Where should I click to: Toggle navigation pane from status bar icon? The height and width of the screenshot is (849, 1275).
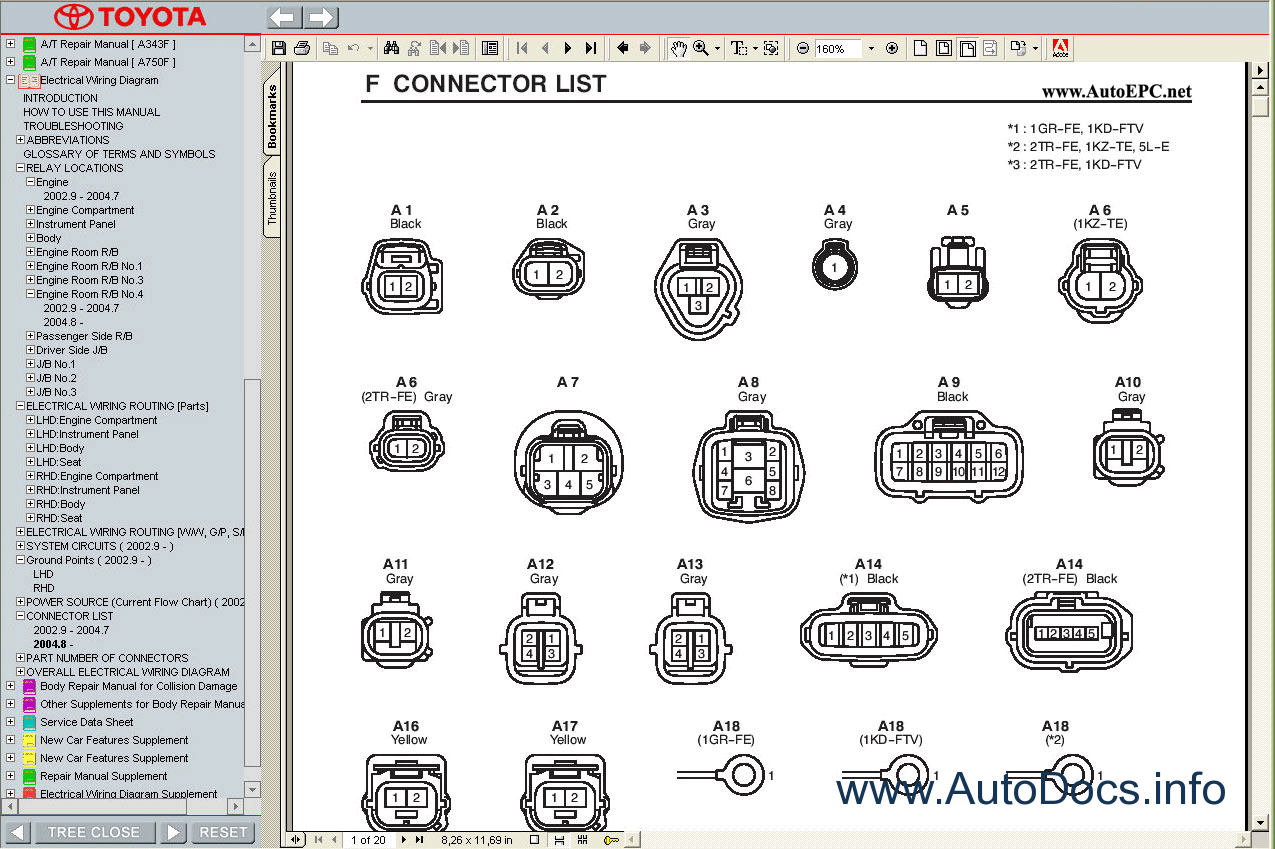[296, 840]
